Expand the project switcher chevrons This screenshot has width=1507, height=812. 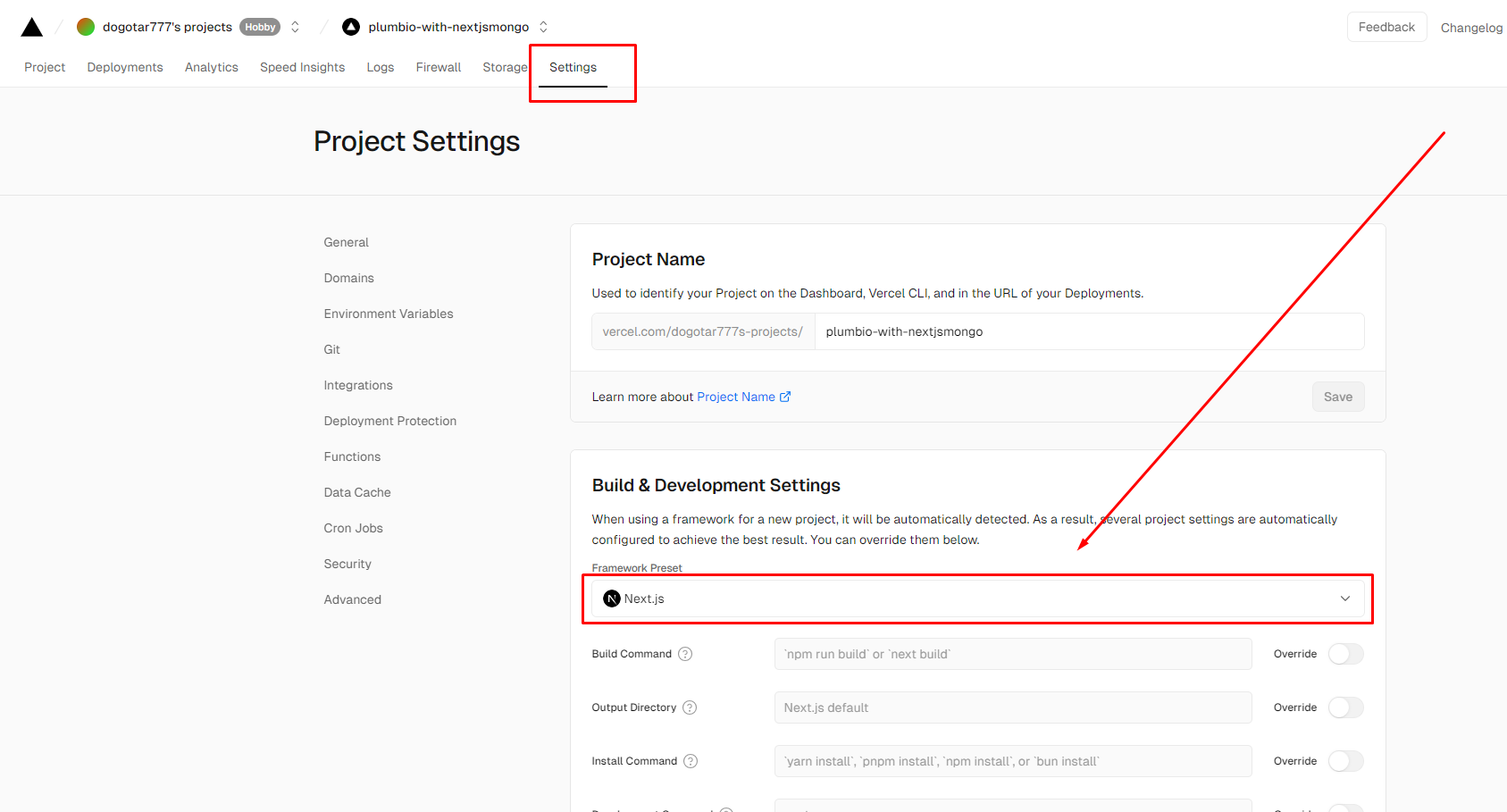coord(543,27)
